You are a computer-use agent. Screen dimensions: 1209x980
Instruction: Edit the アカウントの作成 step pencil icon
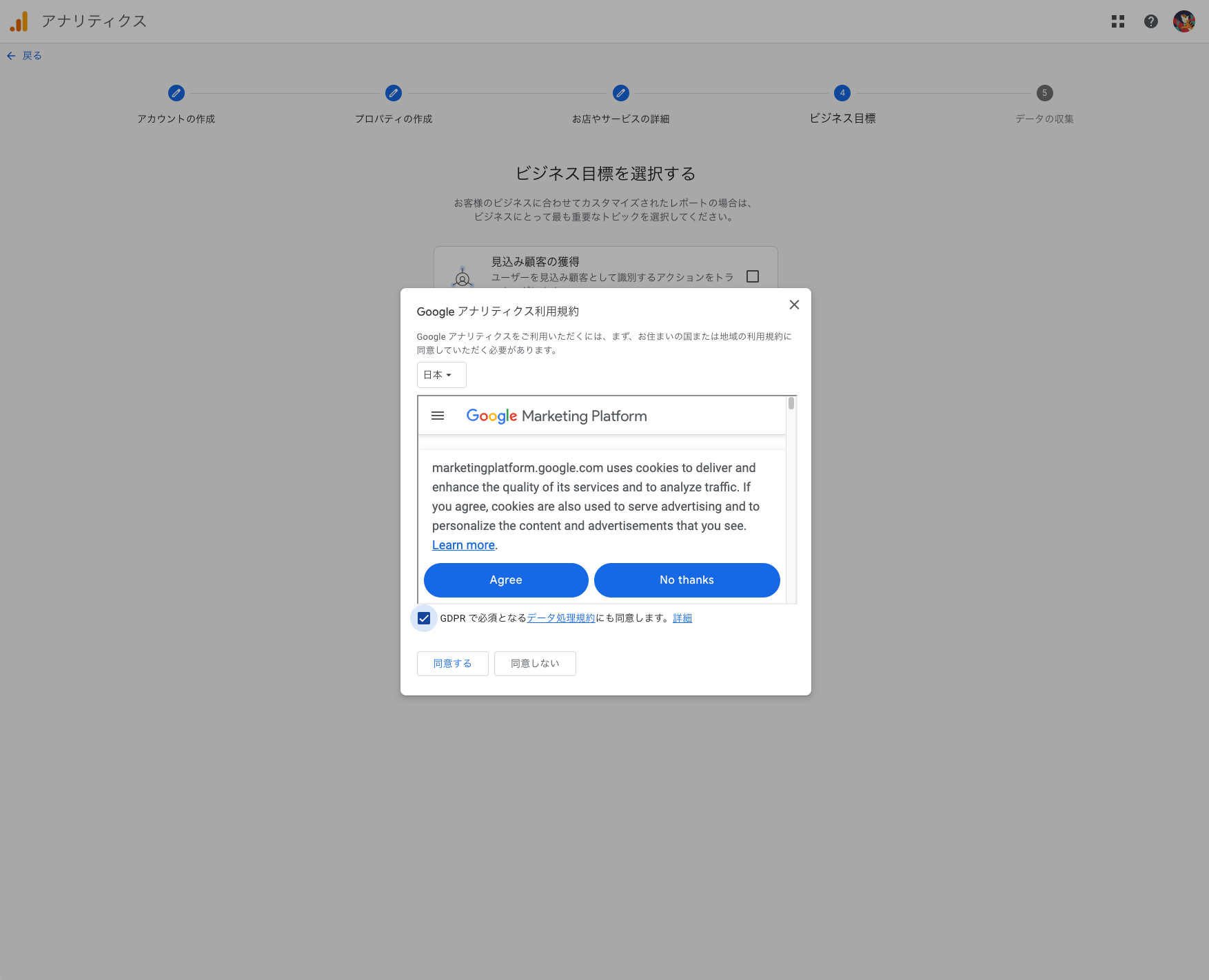(x=176, y=93)
